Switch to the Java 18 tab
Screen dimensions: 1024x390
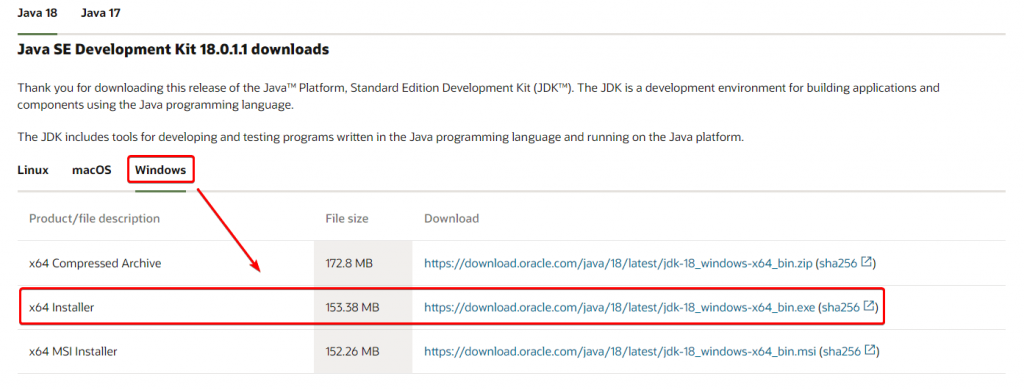(x=37, y=13)
